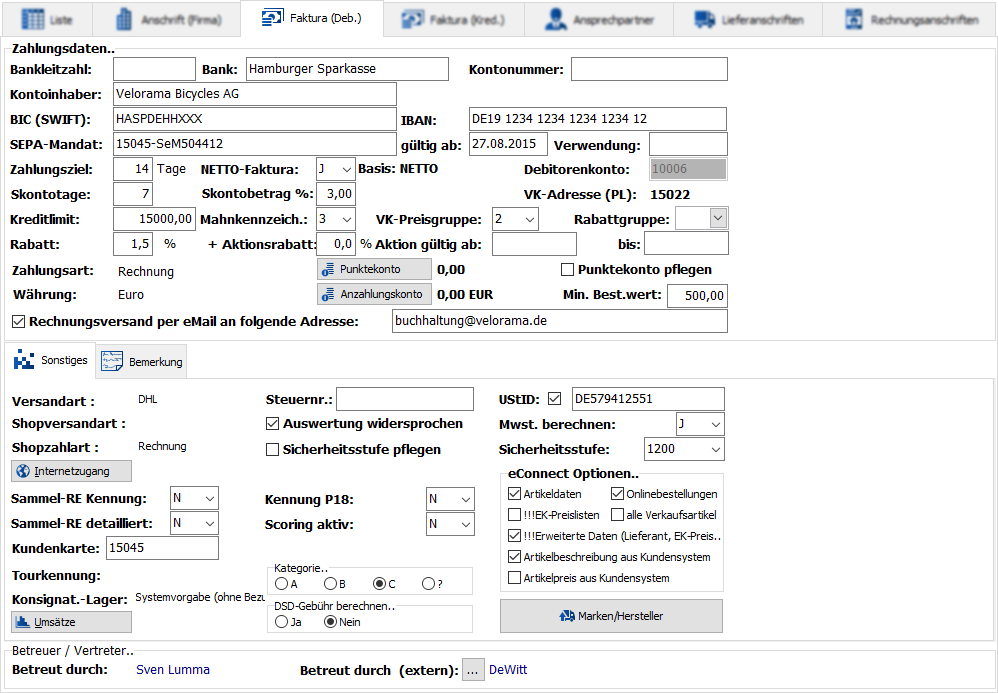The image size is (998, 693).
Task: Enable Artikelpreis aus Kundensystem
Action: click(514, 578)
